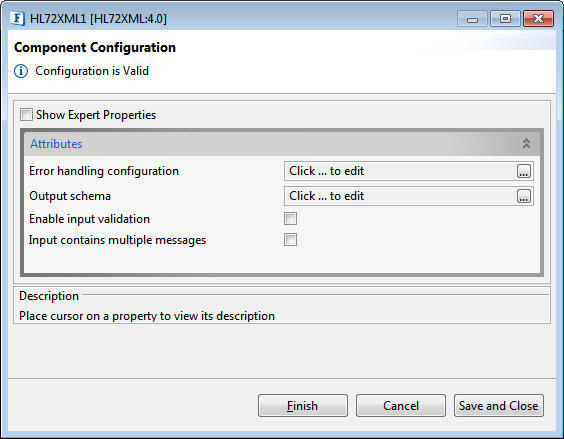
Task: Click the Save and Close button
Action: click(499, 406)
